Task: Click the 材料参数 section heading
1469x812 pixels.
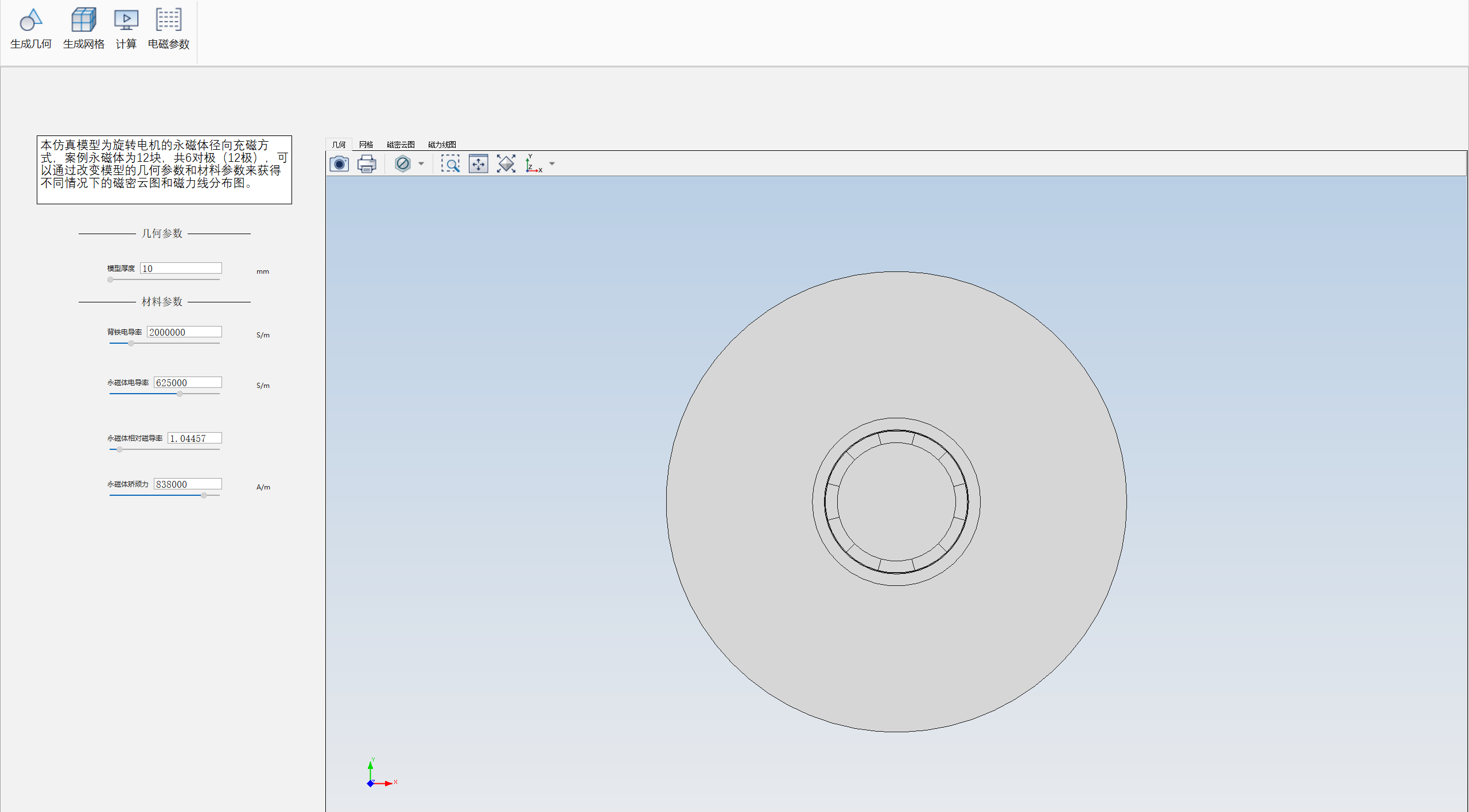Action: (x=162, y=302)
